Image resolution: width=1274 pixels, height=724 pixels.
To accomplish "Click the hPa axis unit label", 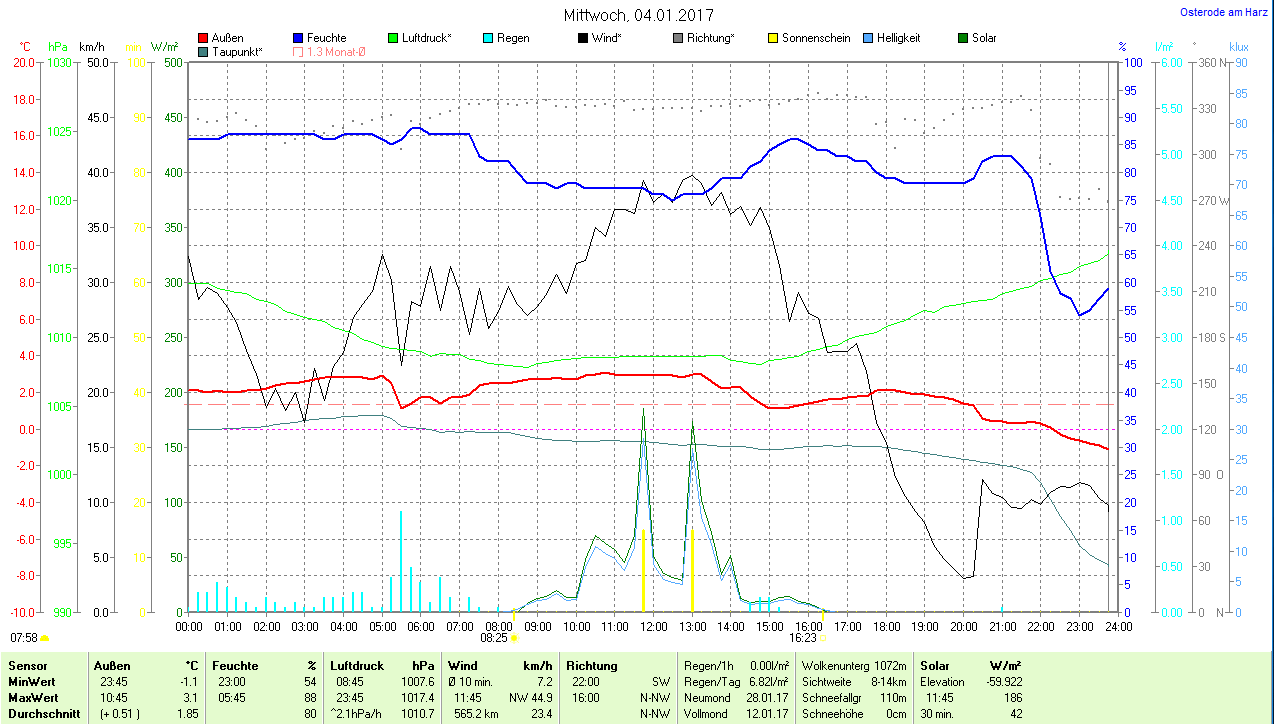I will pos(58,47).
